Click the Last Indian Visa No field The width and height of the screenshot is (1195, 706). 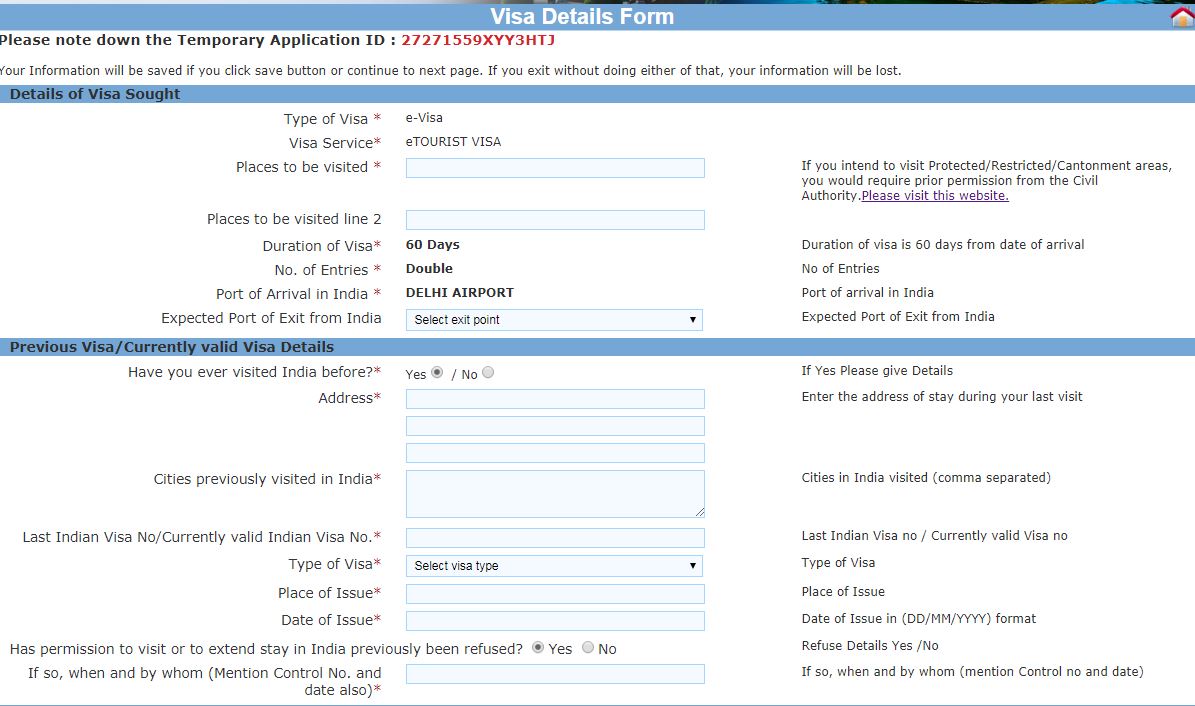coord(554,537)
